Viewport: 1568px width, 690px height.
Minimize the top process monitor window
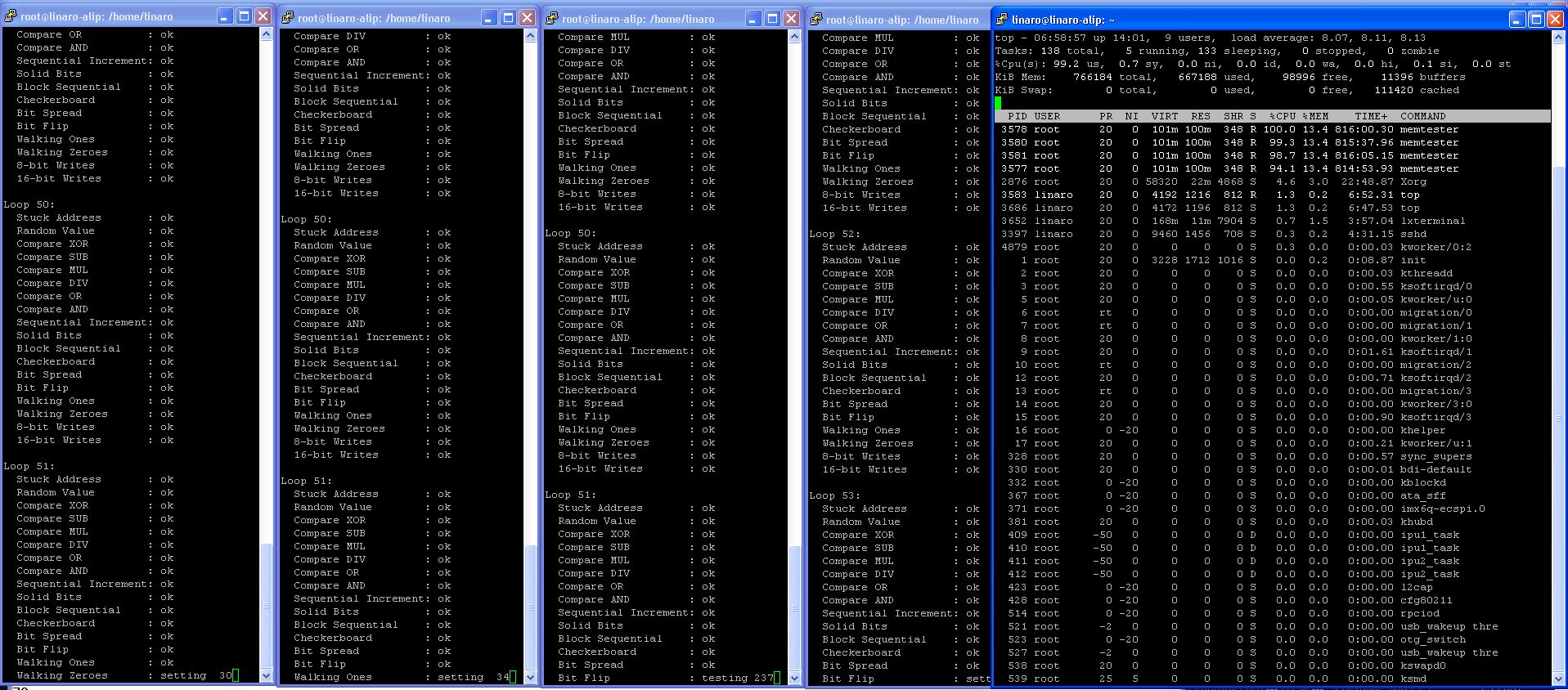click(x=1517, y=19)
